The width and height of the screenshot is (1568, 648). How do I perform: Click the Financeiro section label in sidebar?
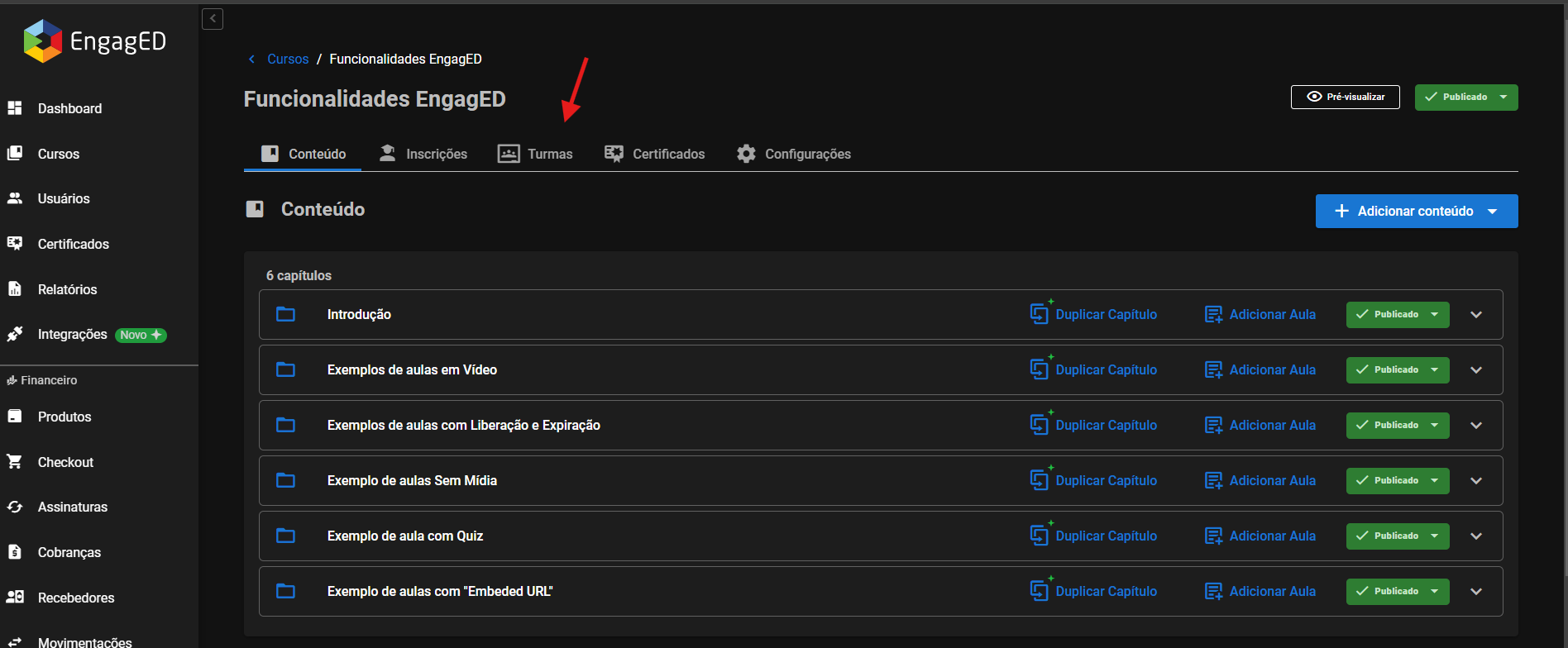[x=42, y=380]
